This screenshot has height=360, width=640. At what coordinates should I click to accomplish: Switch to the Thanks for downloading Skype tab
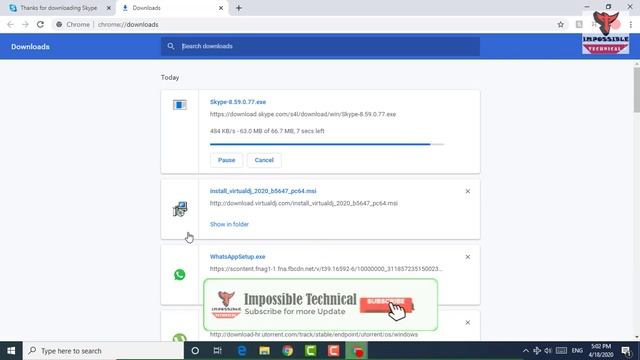point(60,8)
